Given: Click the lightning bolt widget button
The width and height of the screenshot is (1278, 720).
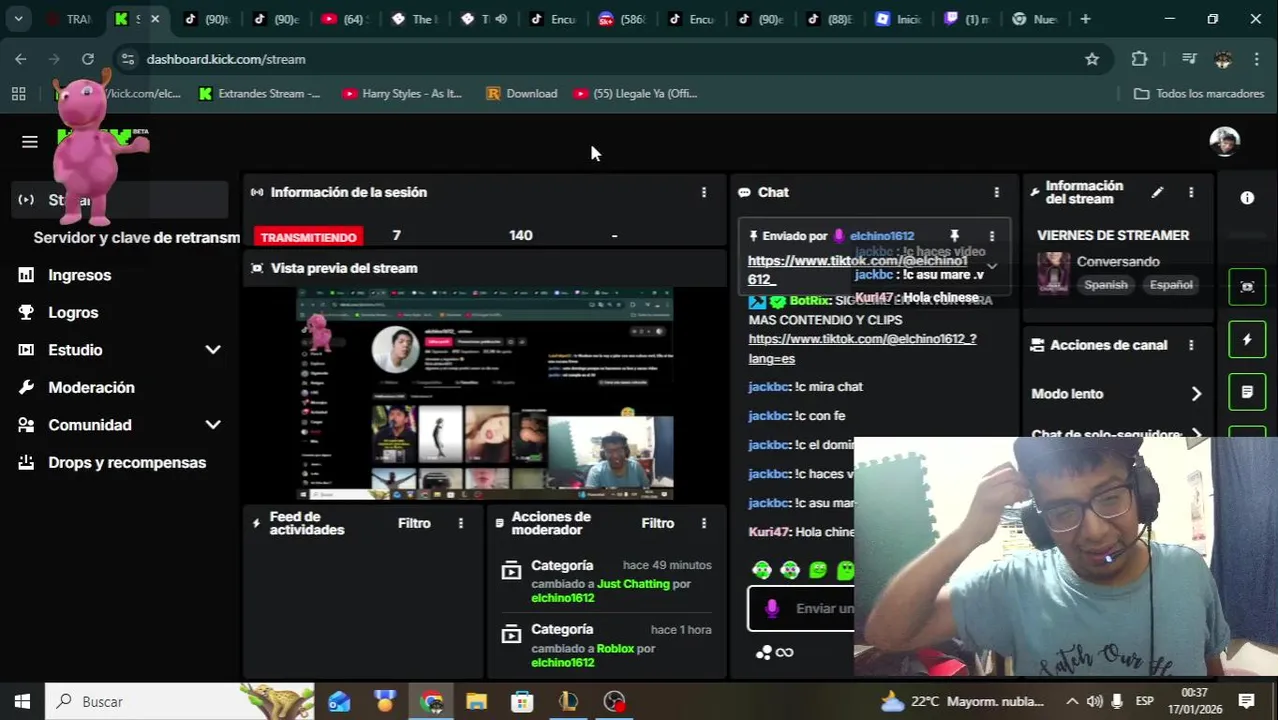Looking at the screenshot, I should pyautogui.click(x=1247, y=339).
